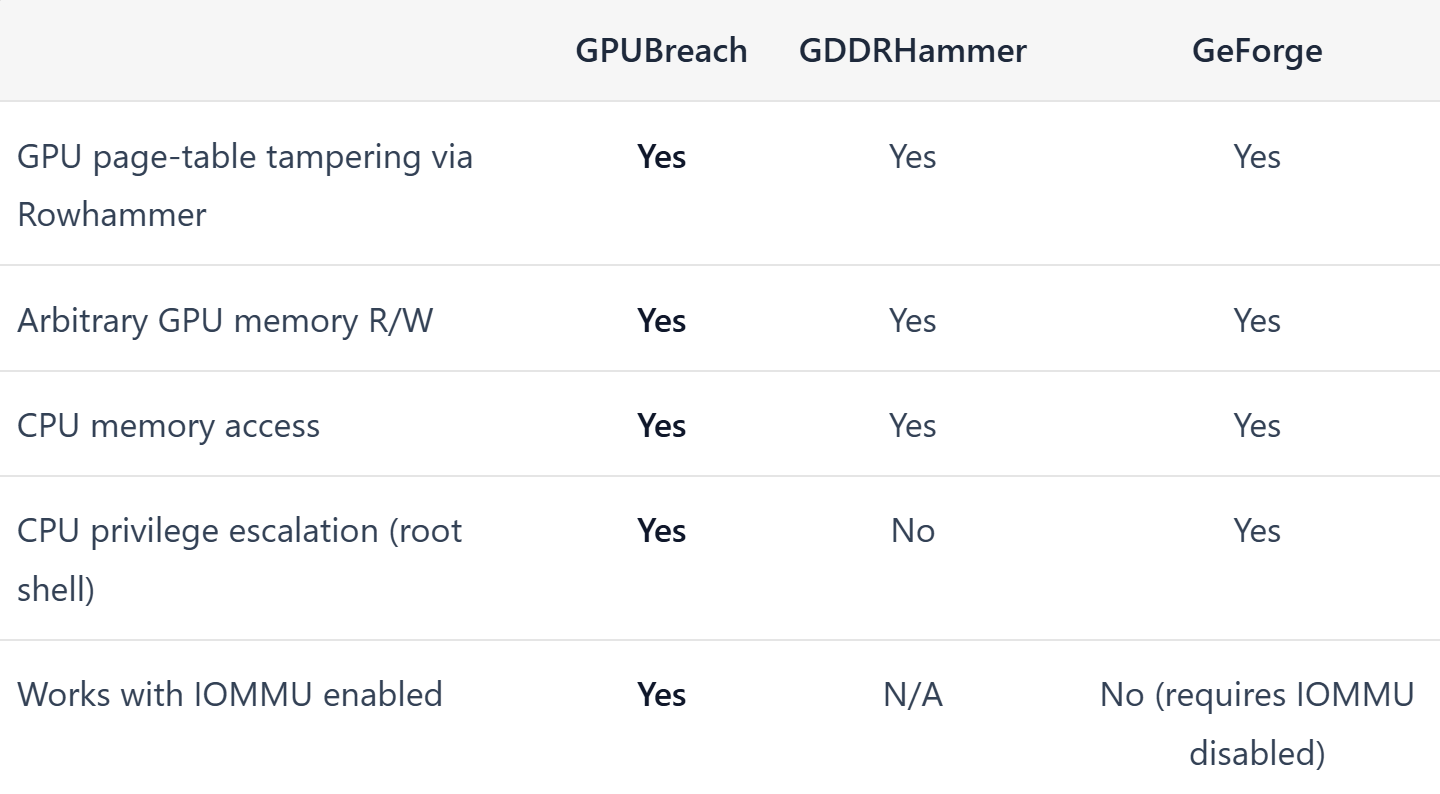This screenshot has height=794, width=1440.
Task: Click the GPUBreach column header
Action: tap(661, 51)
